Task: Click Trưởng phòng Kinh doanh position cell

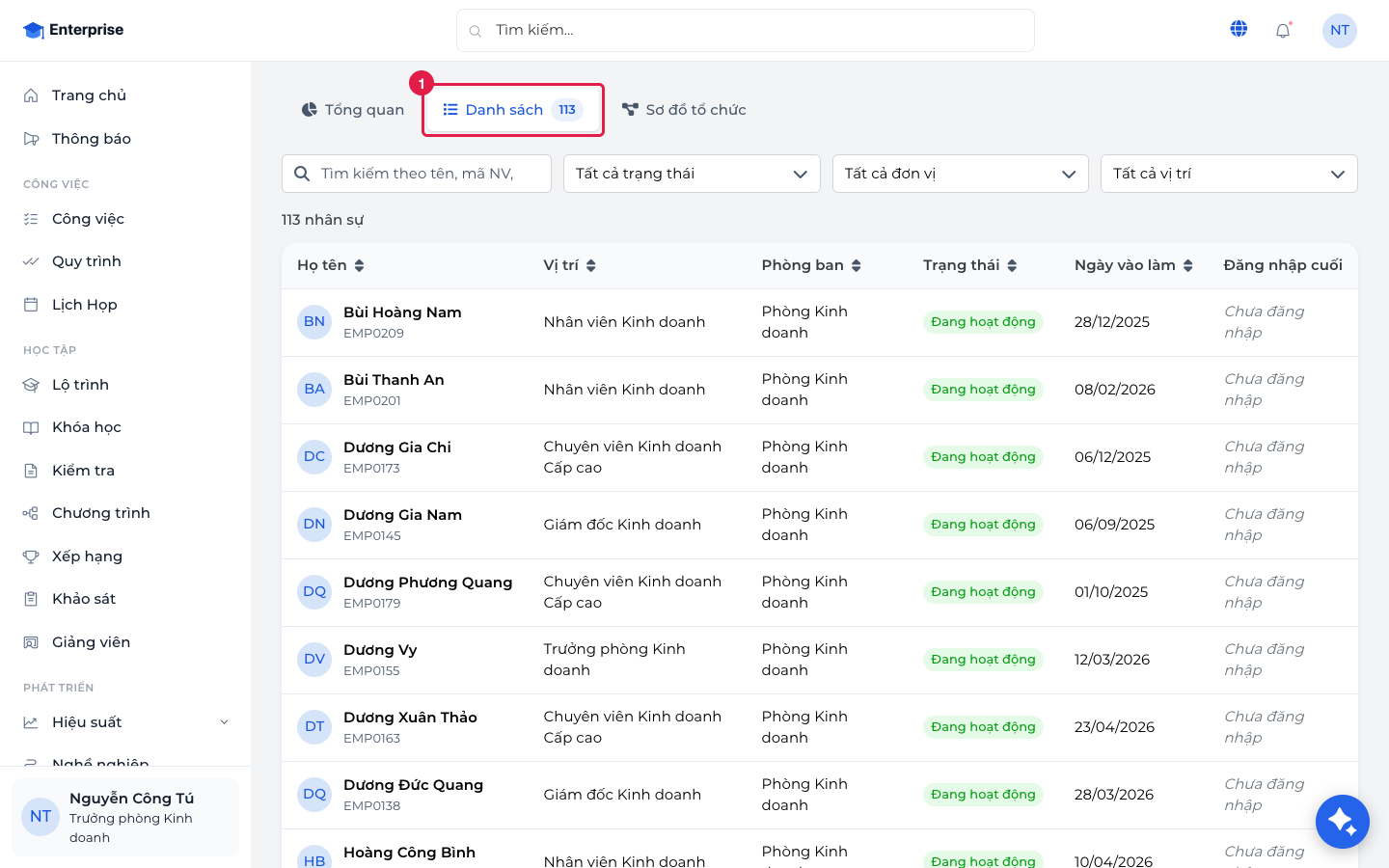Action: coord(614,660)
